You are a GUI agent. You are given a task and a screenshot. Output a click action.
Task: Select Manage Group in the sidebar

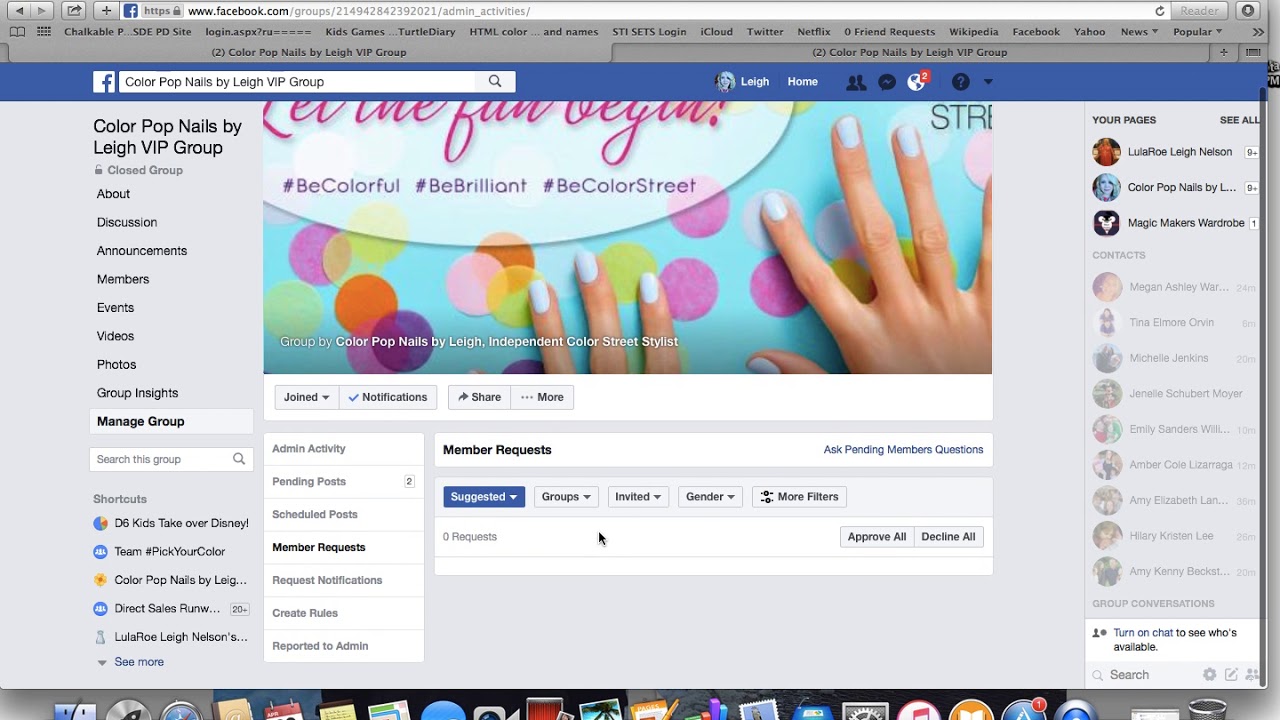pos(171,421)
